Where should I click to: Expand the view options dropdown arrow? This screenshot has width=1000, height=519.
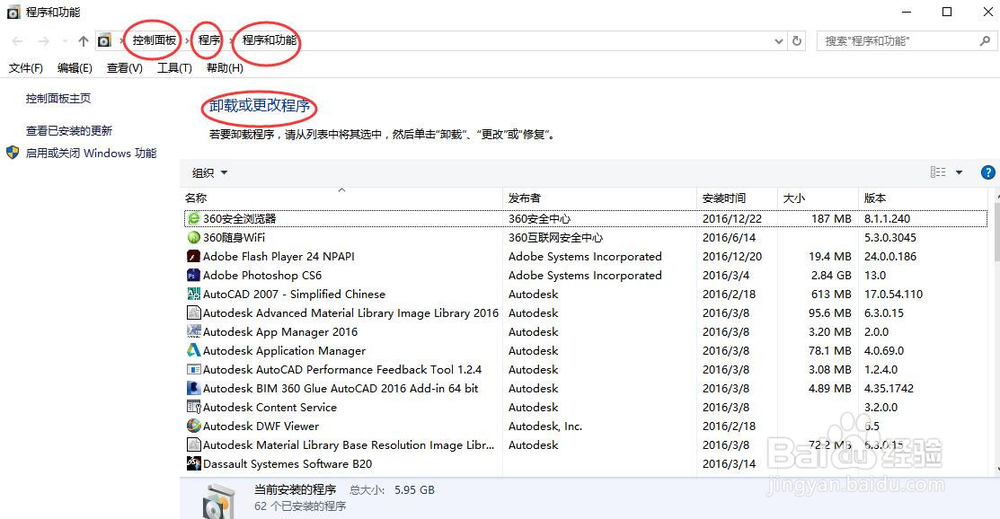(x=959, y=172)
